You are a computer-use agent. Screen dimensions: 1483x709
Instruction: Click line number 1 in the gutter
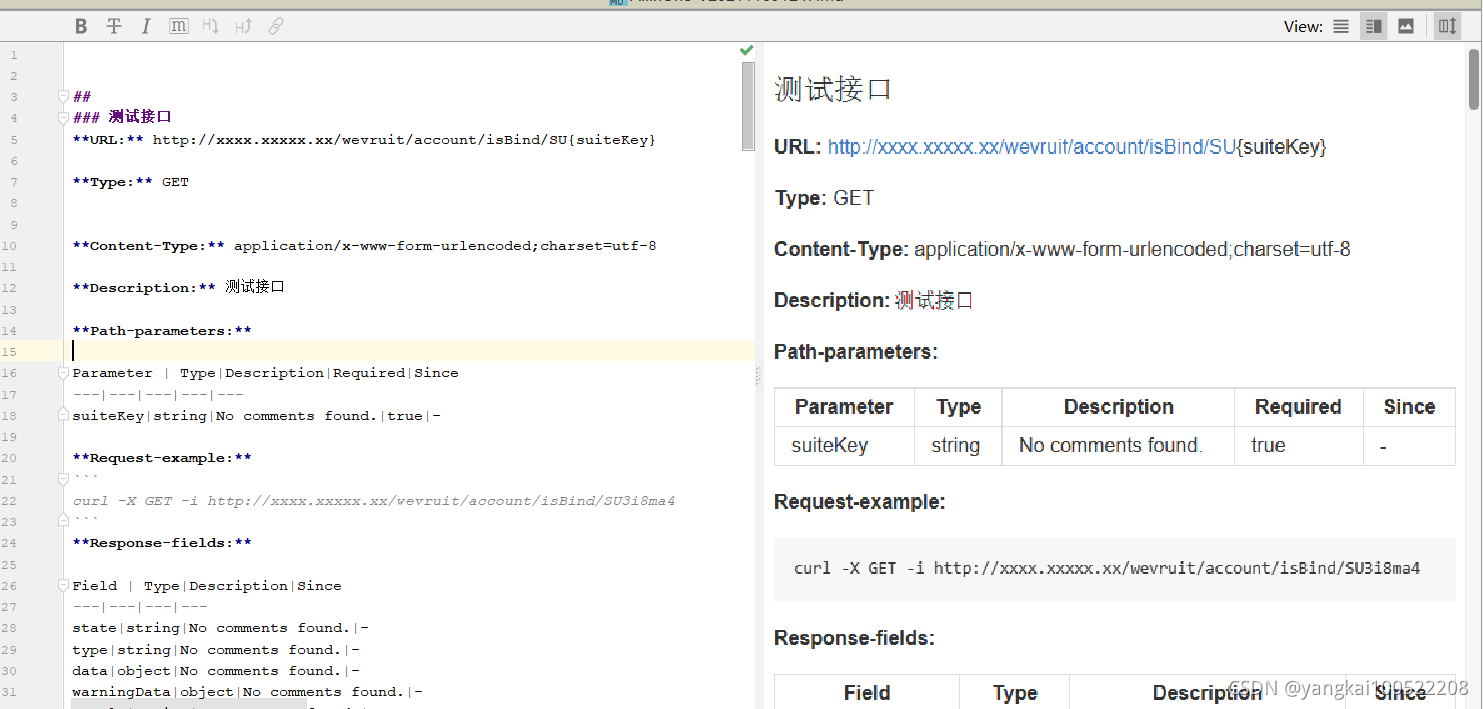14,55
